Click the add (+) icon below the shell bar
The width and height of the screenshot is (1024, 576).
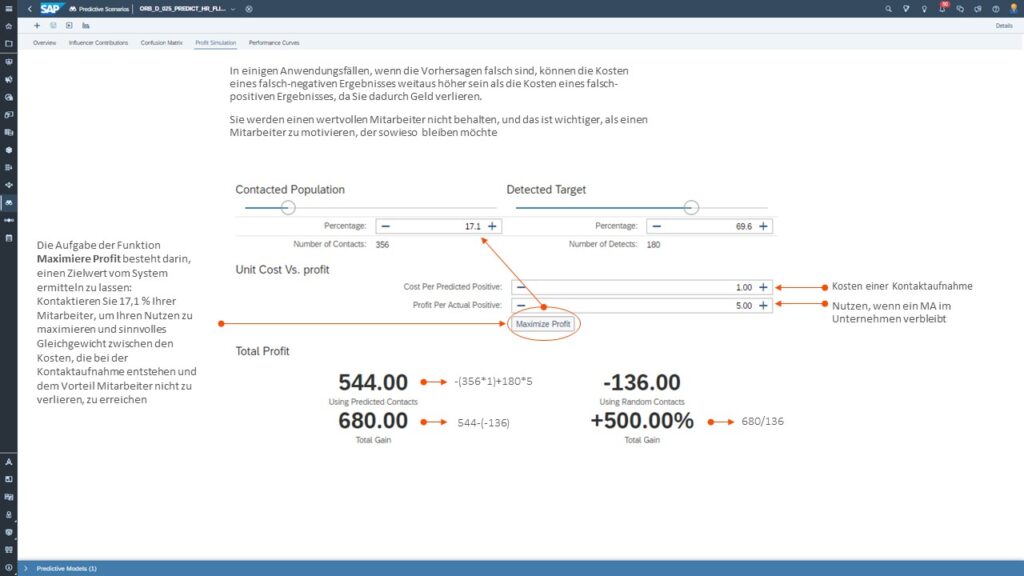(x=37, y=25)
